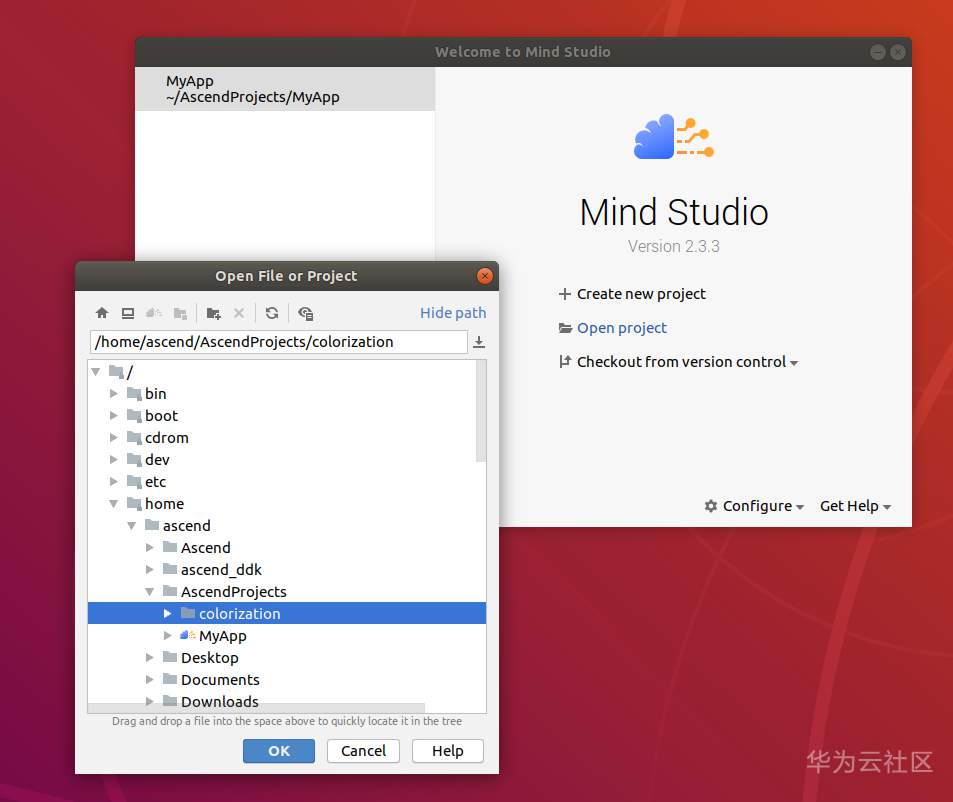The image size is (953, 802).
Task: Open Checkout from version control dropdown
Action: tap(678, 362)
